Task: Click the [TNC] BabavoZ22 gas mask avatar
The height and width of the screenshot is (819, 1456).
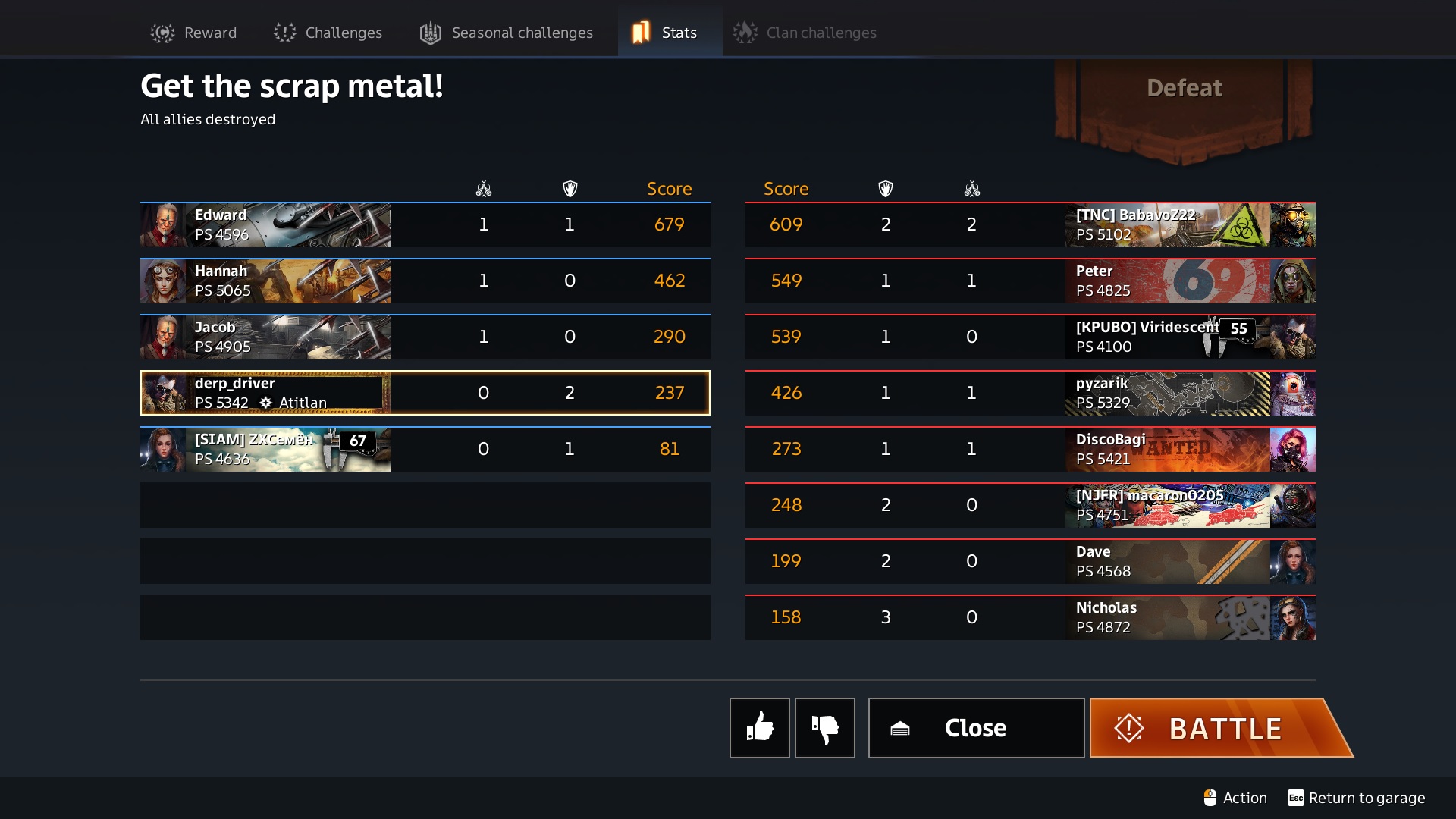Action: 1293,225
